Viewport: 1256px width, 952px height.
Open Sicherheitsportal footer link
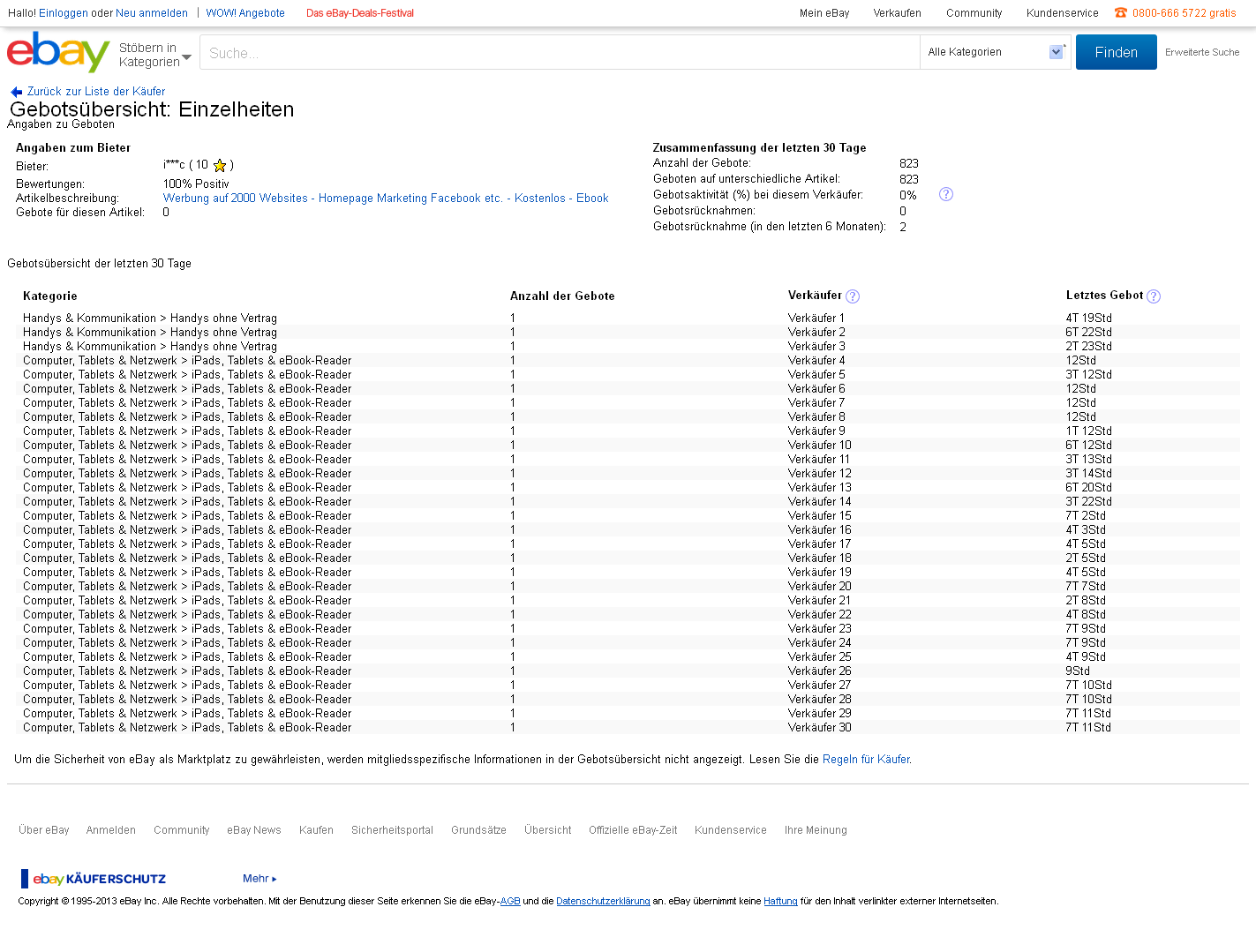(x=393, y=830)
